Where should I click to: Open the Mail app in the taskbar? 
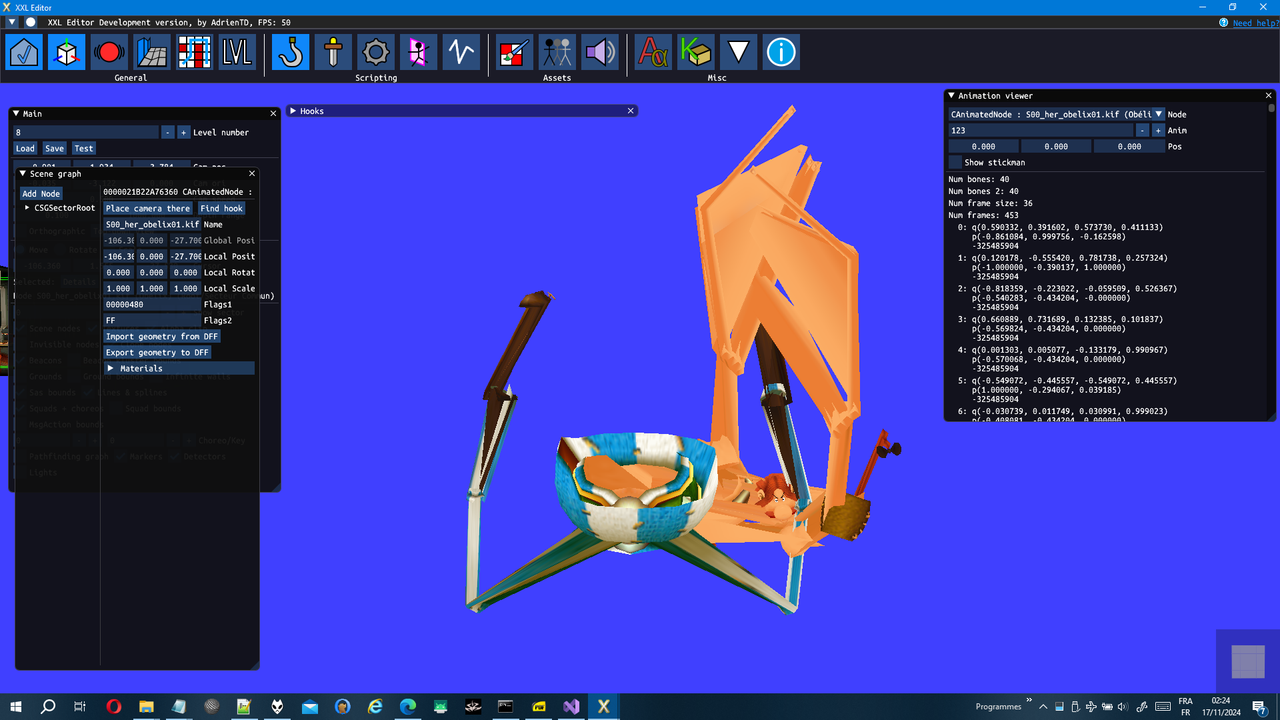(x=310, y=706)
